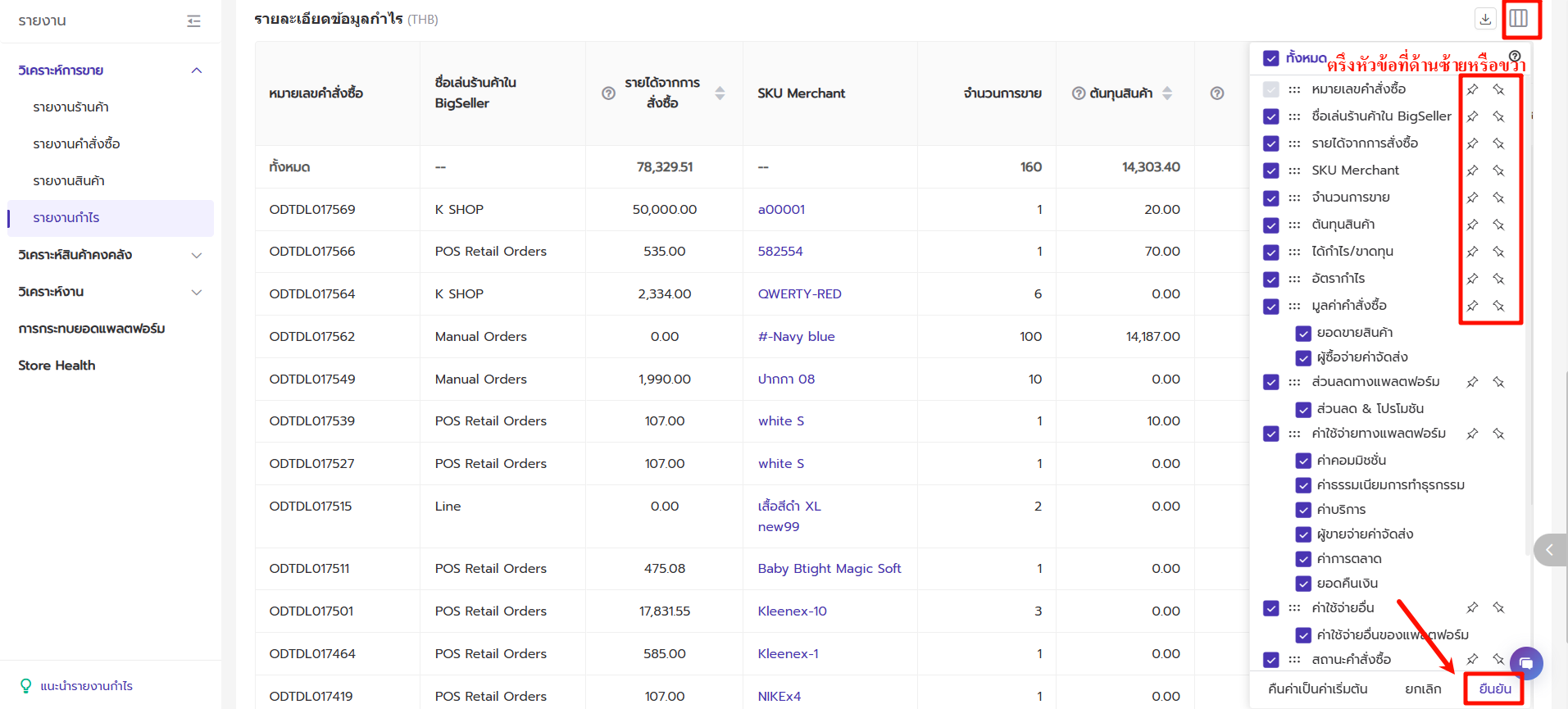Pin left the รายได้จากการสั่งซื้อ column

(x=1472, y=143)
